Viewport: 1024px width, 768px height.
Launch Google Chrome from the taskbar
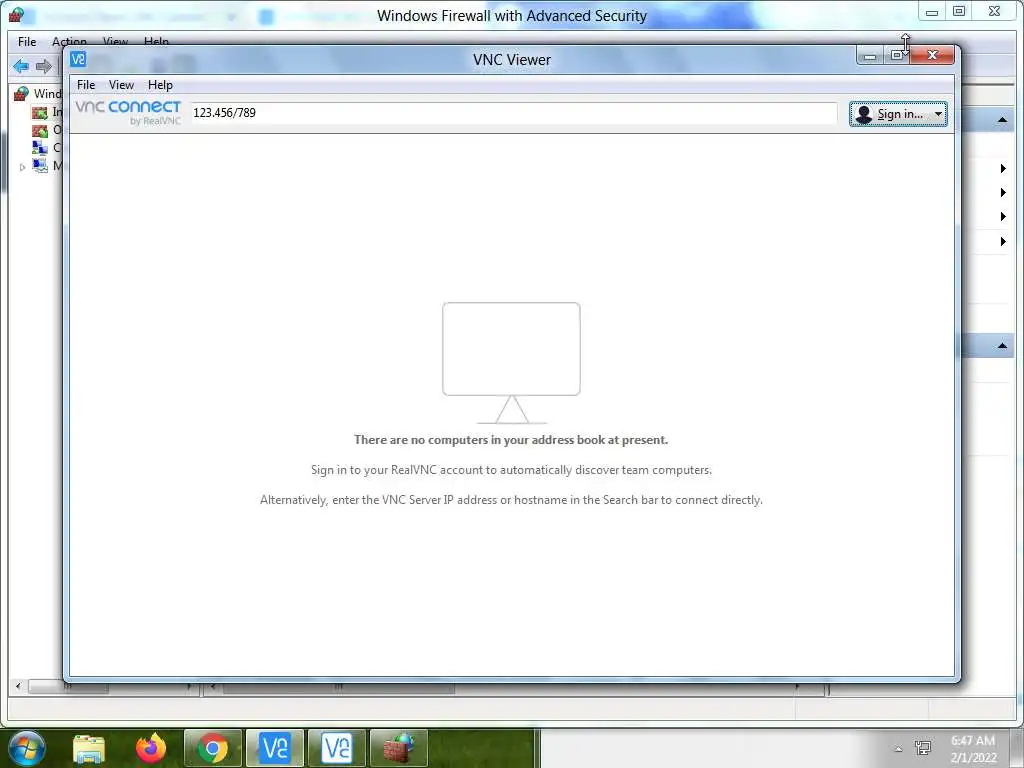[x=213, y=748]
